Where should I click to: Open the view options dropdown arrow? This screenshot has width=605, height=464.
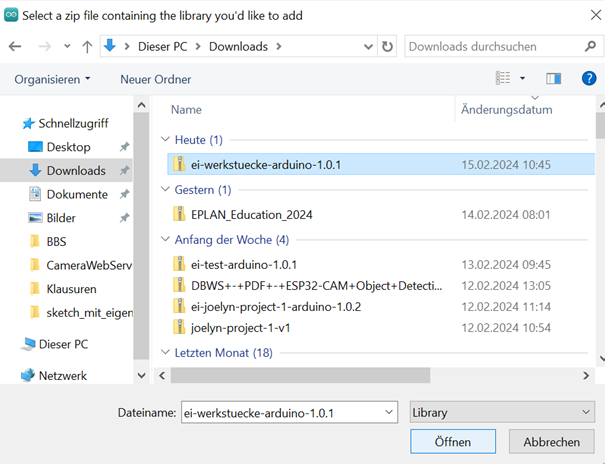(x=522, y=78)
